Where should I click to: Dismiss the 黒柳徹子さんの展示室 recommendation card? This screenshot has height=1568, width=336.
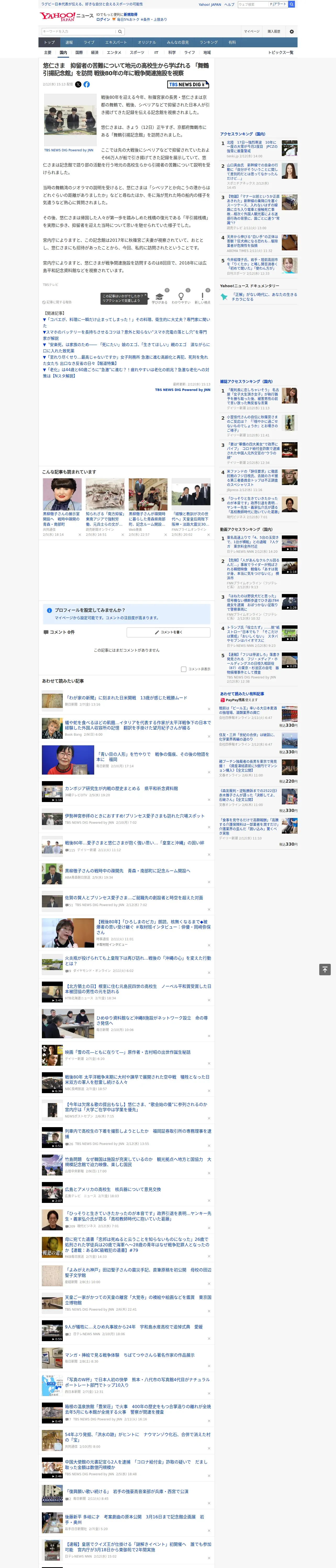coord(79,535)
